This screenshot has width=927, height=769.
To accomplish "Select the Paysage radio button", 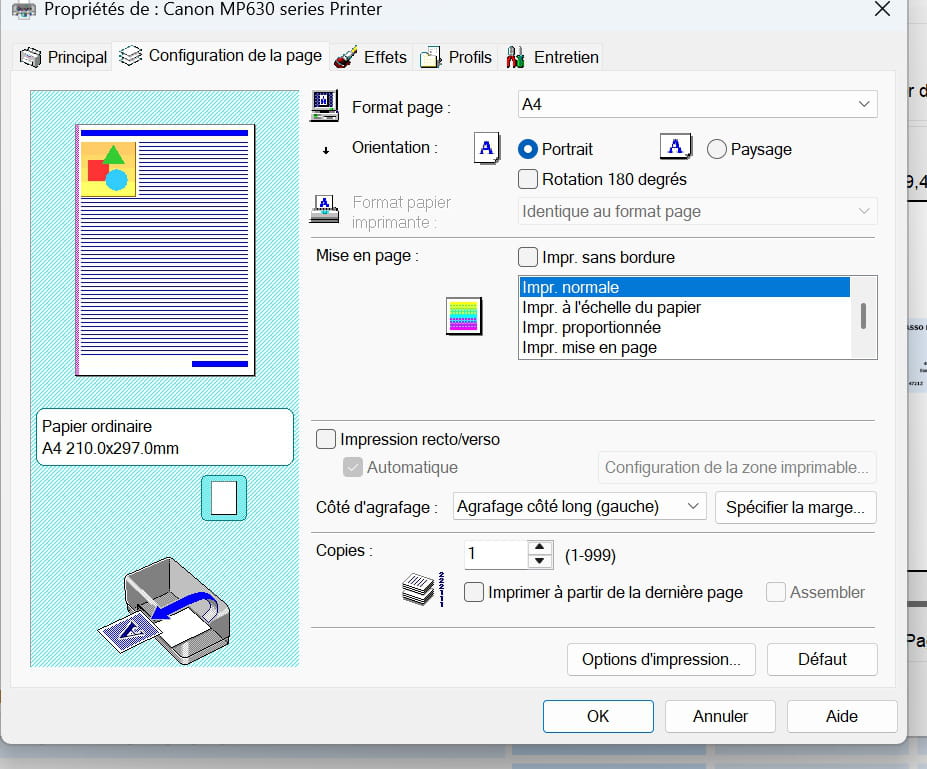I will click(x=716, y=149).
